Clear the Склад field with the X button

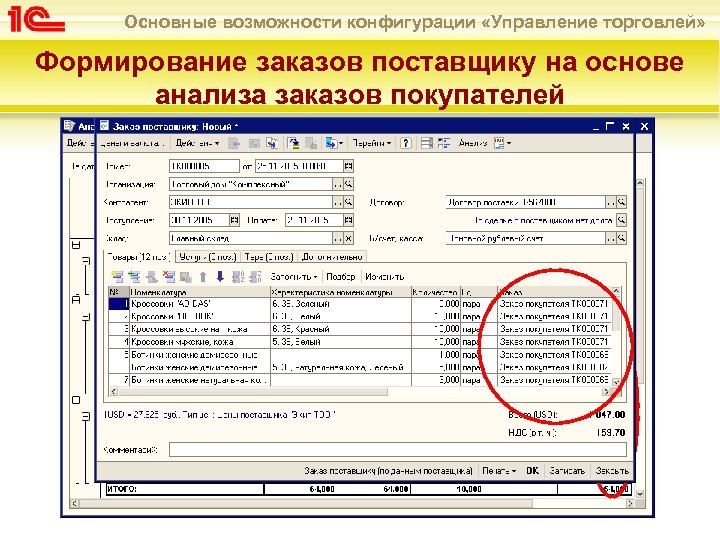tap(349, 238)
